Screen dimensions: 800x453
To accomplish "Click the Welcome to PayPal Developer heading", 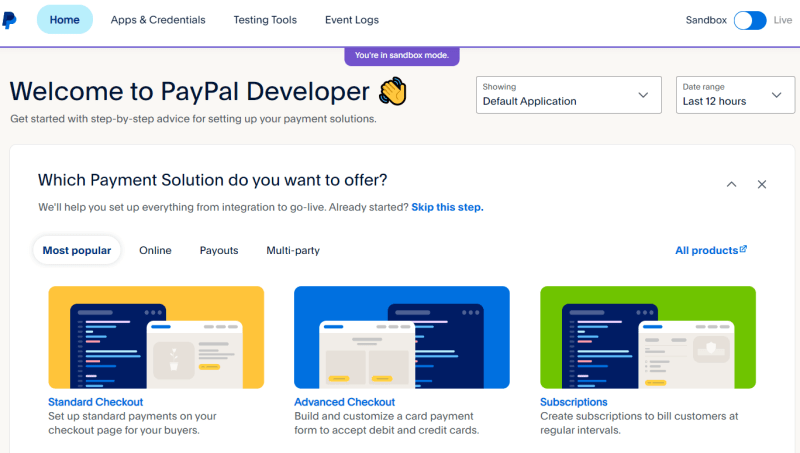I will (189, 91).
